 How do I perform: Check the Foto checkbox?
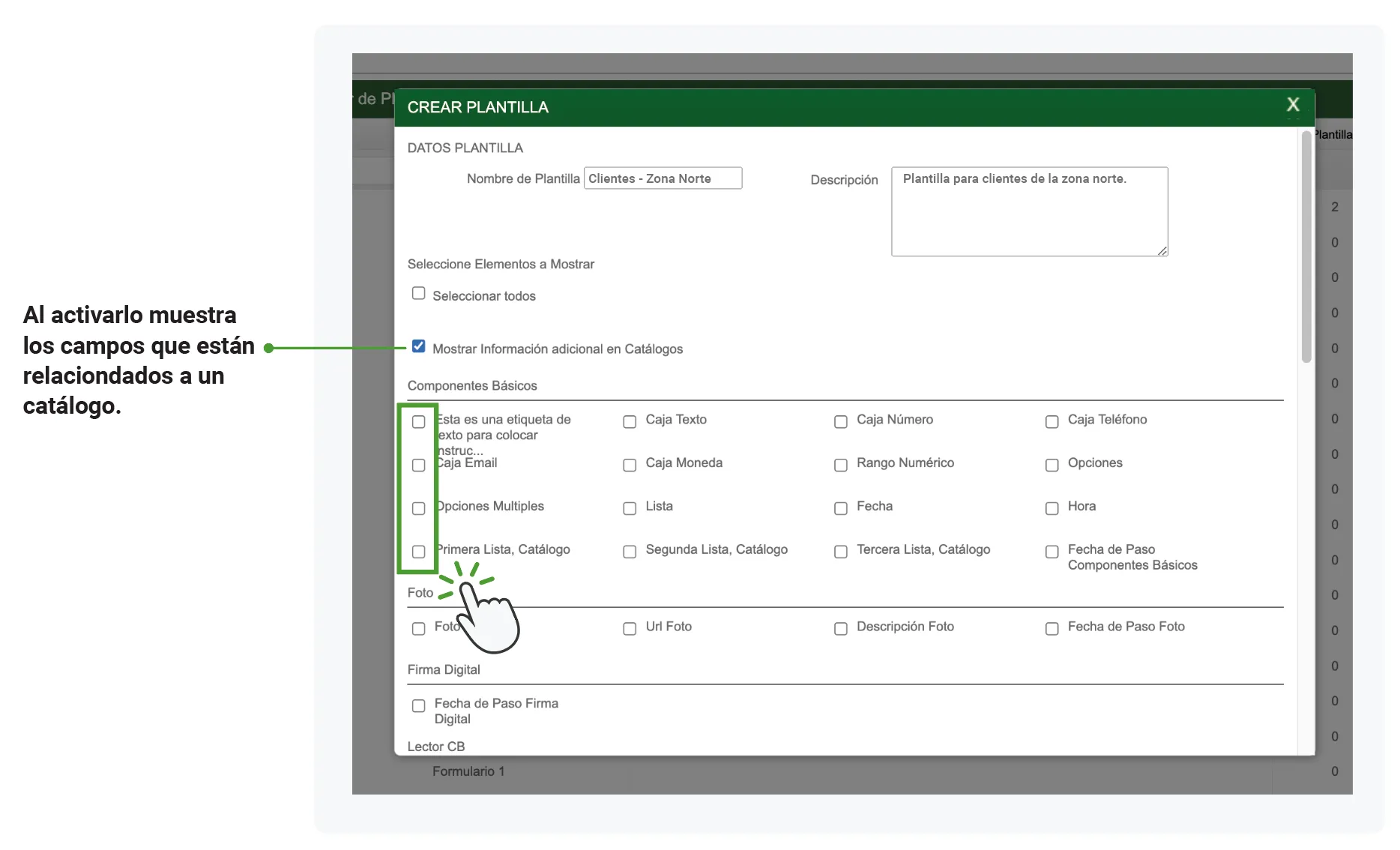(x=419, y=629)
